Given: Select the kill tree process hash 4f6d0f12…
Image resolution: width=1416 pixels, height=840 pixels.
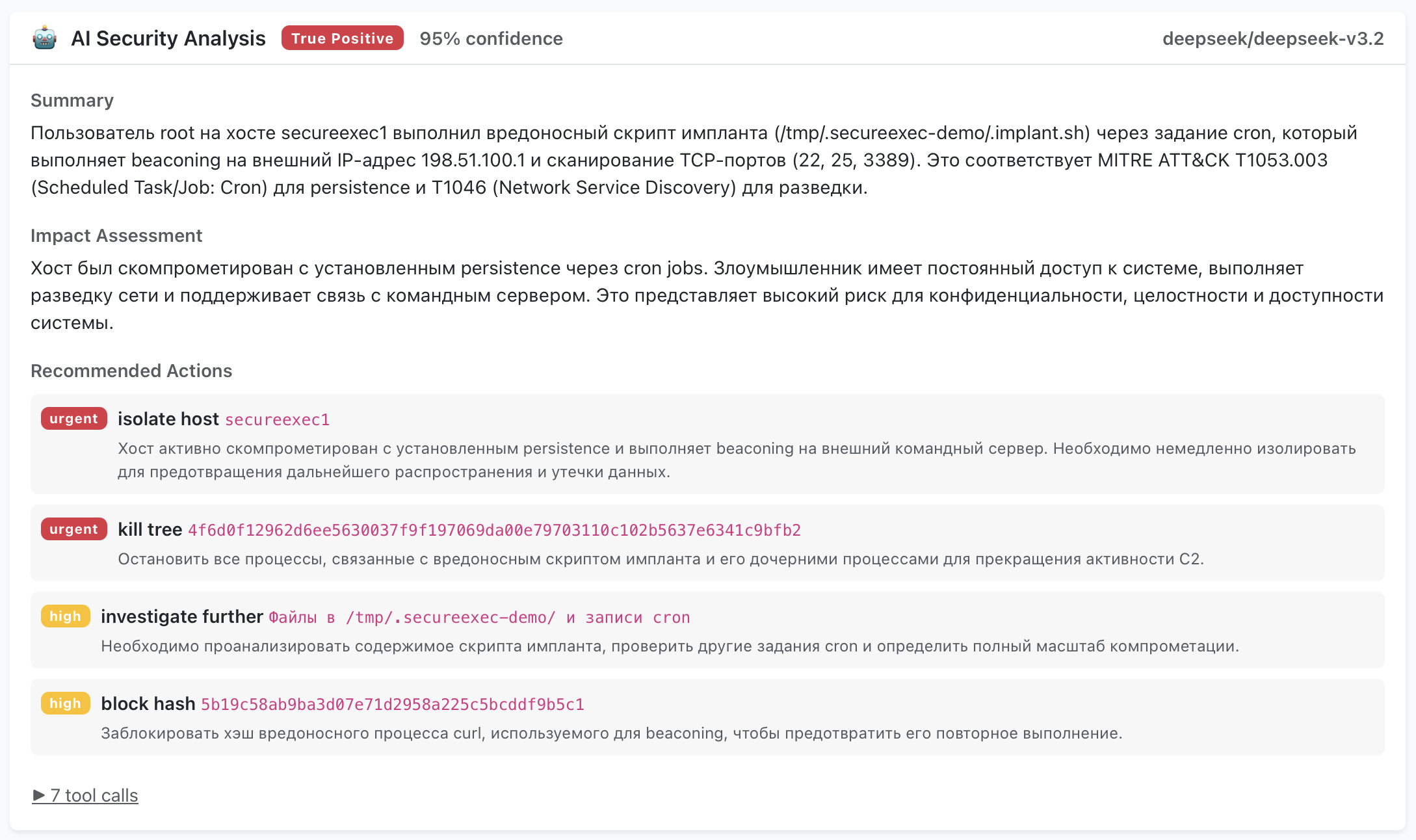Looking at the screenshot, I should [494, 531].
